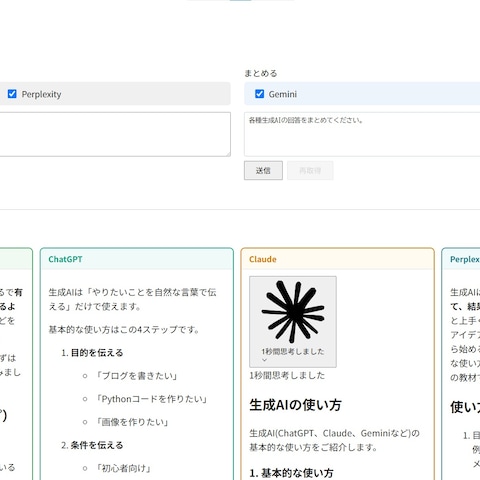The width and height of the screenshot is (480, 480).
Task: Uncheck the Gemini checkbox
Action: click(259, 94)
